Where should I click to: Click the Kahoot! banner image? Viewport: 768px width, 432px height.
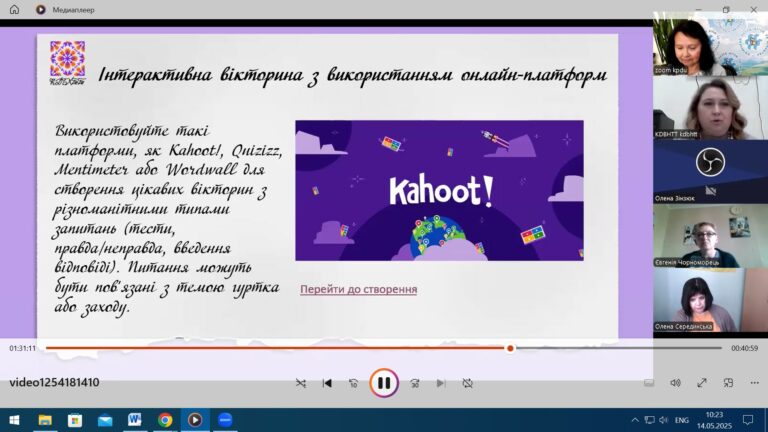pyautogui.click(x=439, y=190)
